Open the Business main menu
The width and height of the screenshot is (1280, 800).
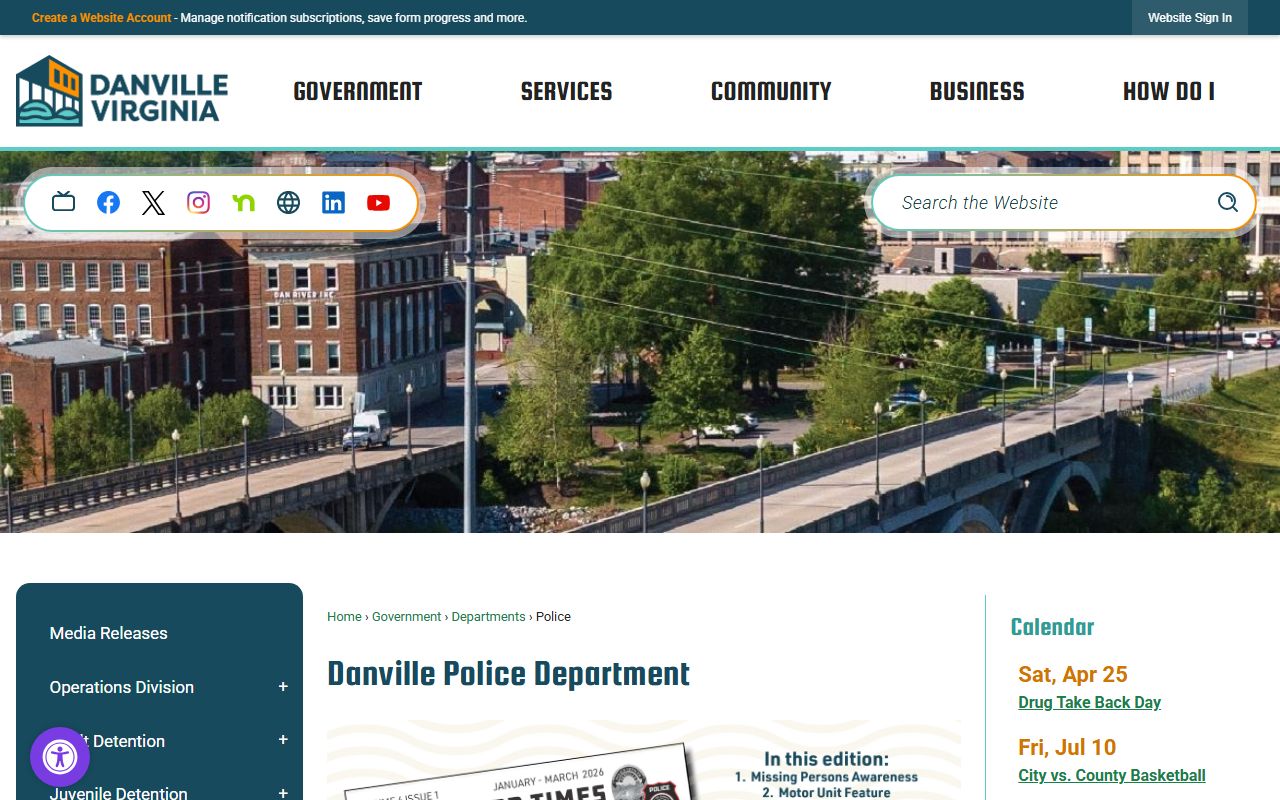[x=977, y=92]
